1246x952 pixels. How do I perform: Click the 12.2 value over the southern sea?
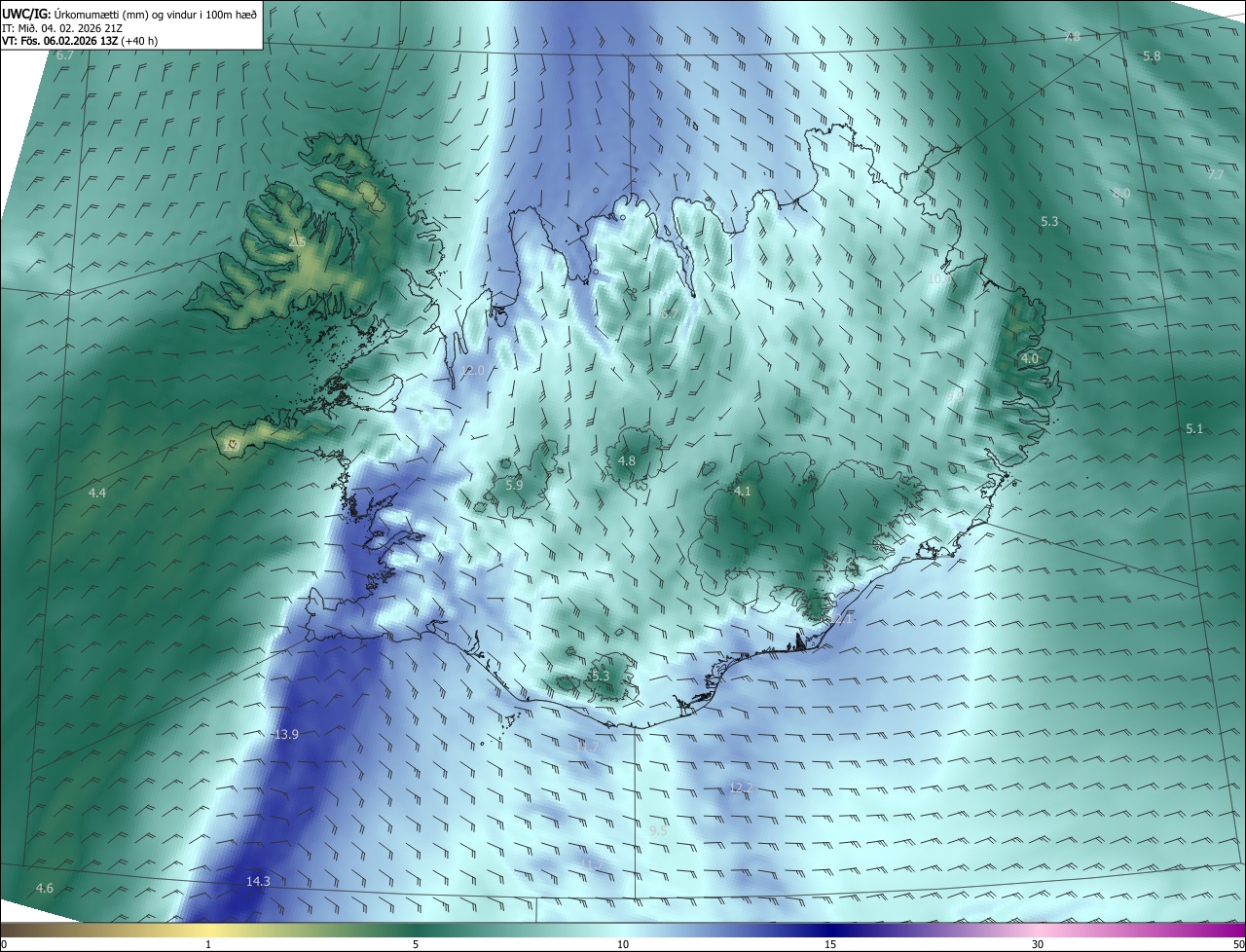[x=741, y=787]
